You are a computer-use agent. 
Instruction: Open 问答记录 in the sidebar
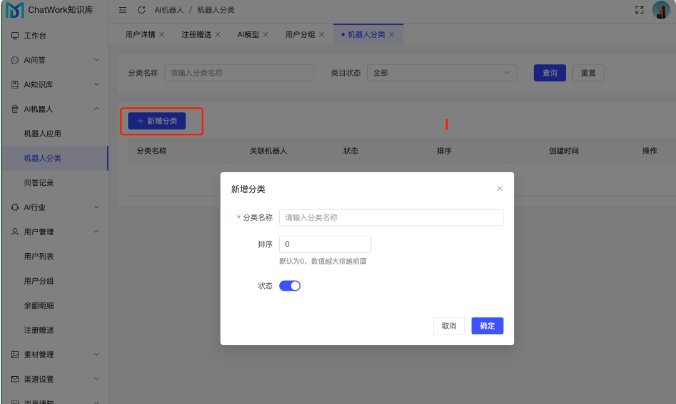39,183
